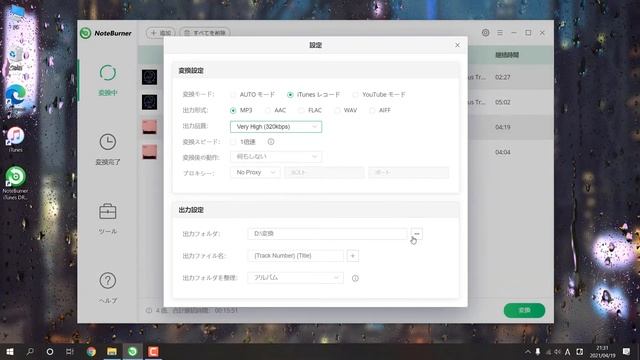Click the 04:19 duration entry
Screen dimensions: 640x360
pos(502,127)
